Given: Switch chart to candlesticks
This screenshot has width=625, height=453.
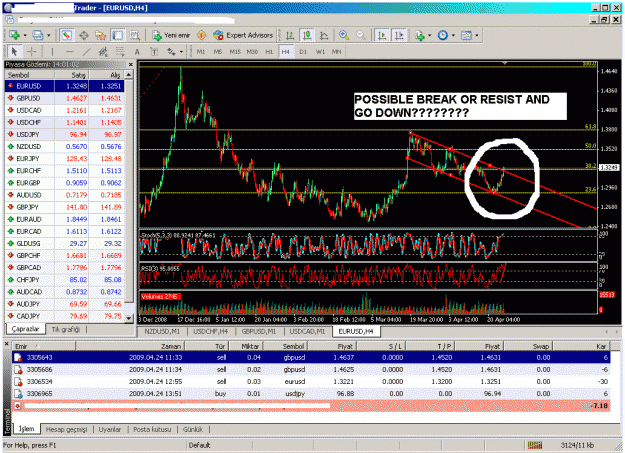Looking at the screenshot, I should [x=307, y=35].
